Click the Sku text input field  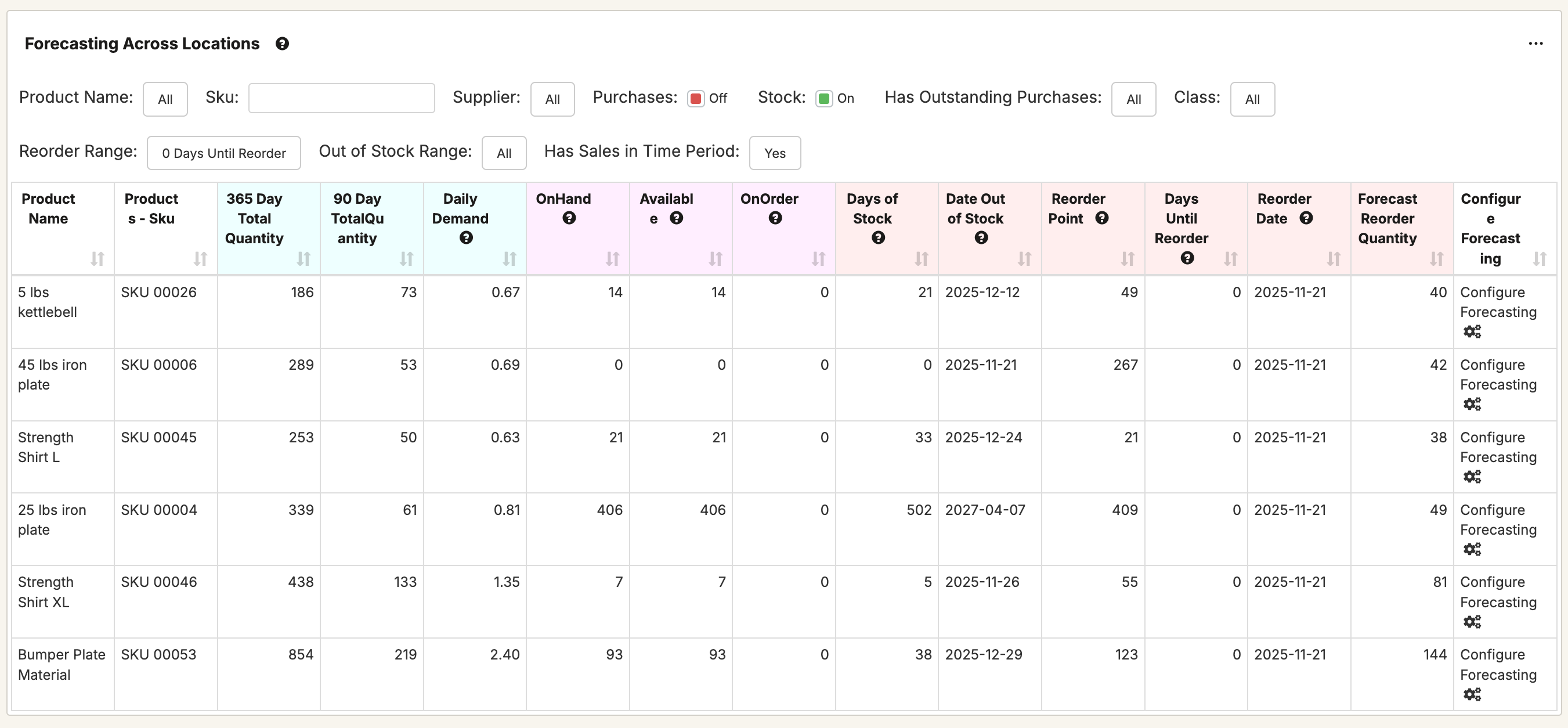tap(341, 99)
